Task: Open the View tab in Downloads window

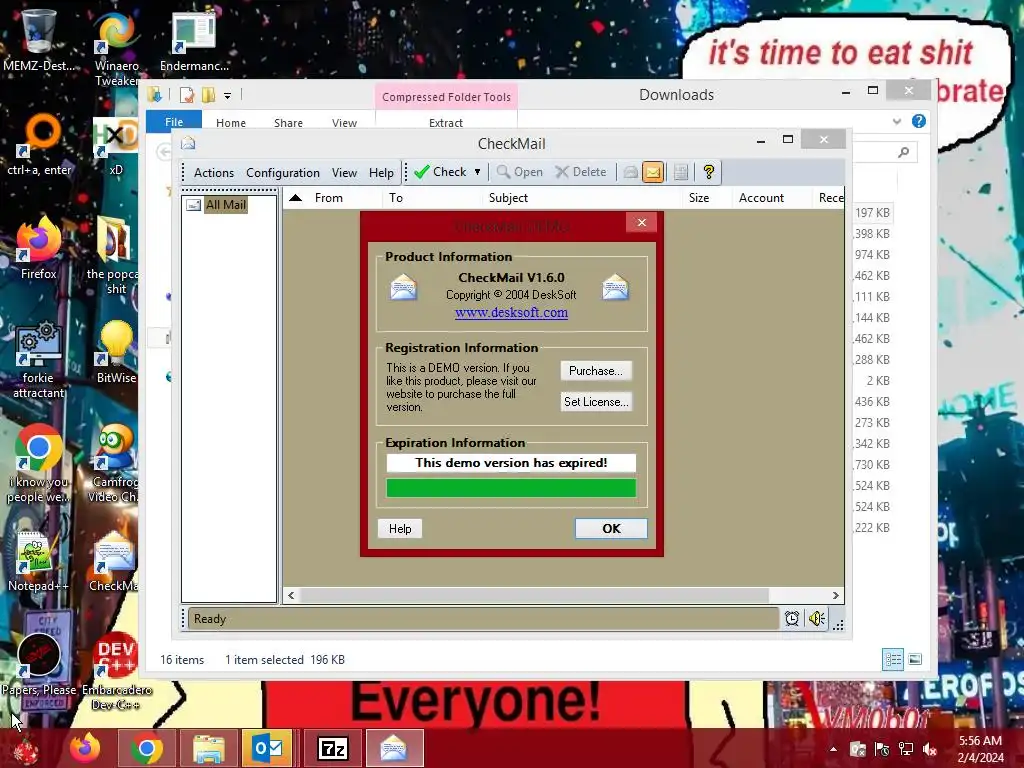Action: pos(344,123)
